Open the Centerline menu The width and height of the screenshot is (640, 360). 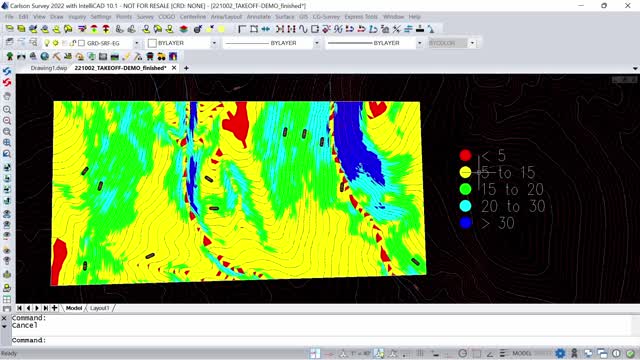click(x=193, y=17)
